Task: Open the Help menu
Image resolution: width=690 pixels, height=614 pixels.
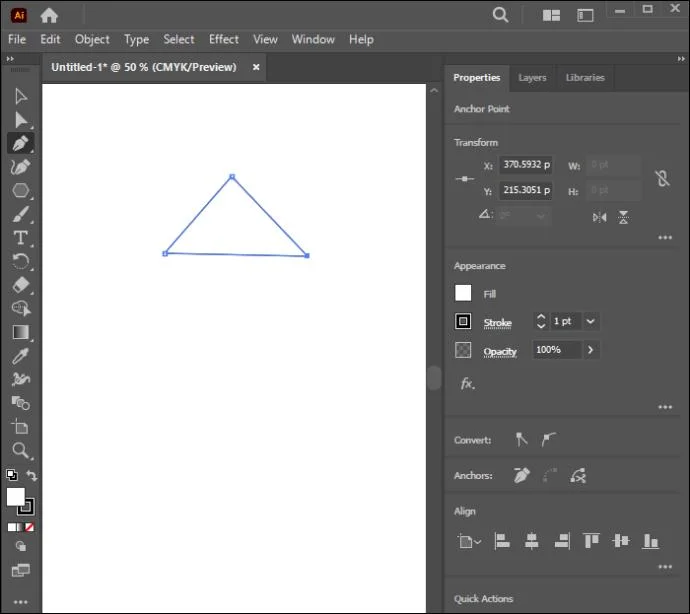Action: (x=361, y=40)
